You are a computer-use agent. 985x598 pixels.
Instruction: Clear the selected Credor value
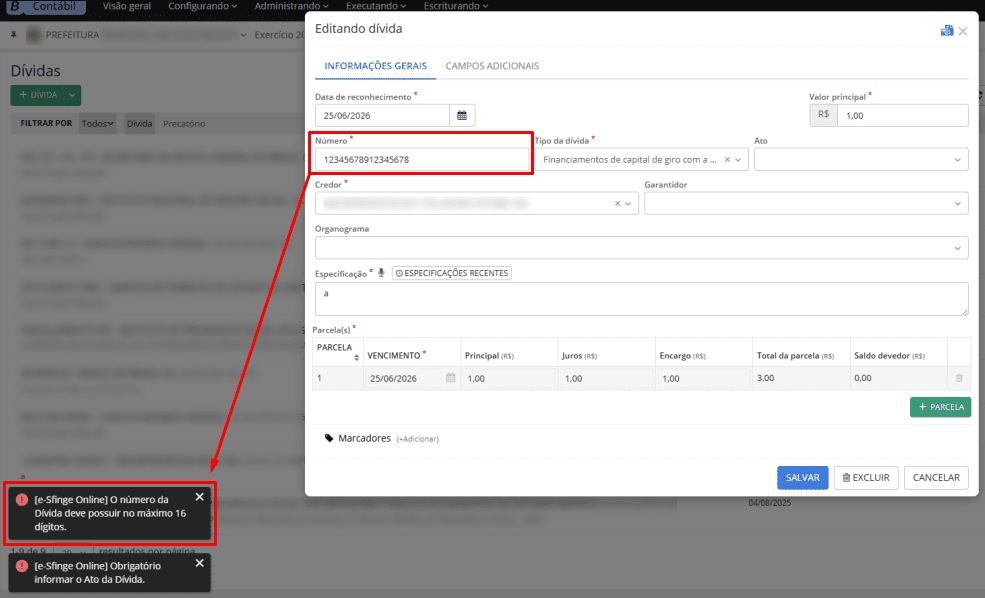click(618, 204)
